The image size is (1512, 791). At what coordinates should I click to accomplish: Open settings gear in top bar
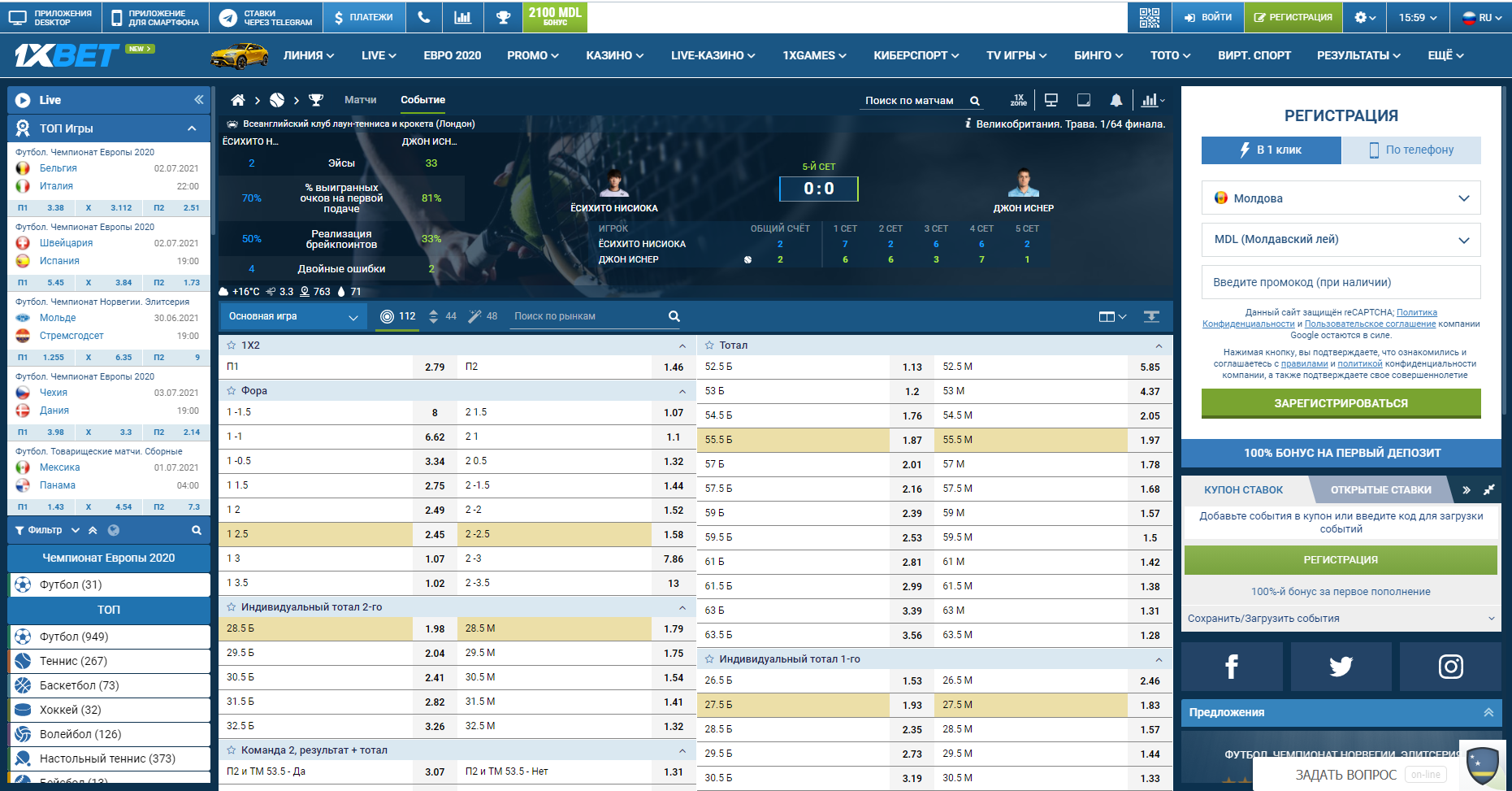point(1365,17)
